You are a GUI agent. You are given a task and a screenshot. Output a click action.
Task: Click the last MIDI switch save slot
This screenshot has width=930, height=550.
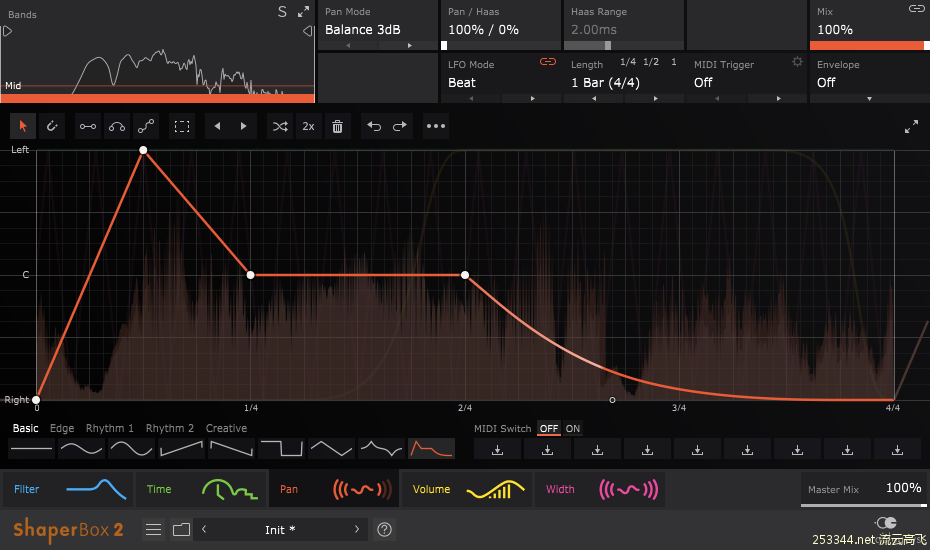[897, 450]
